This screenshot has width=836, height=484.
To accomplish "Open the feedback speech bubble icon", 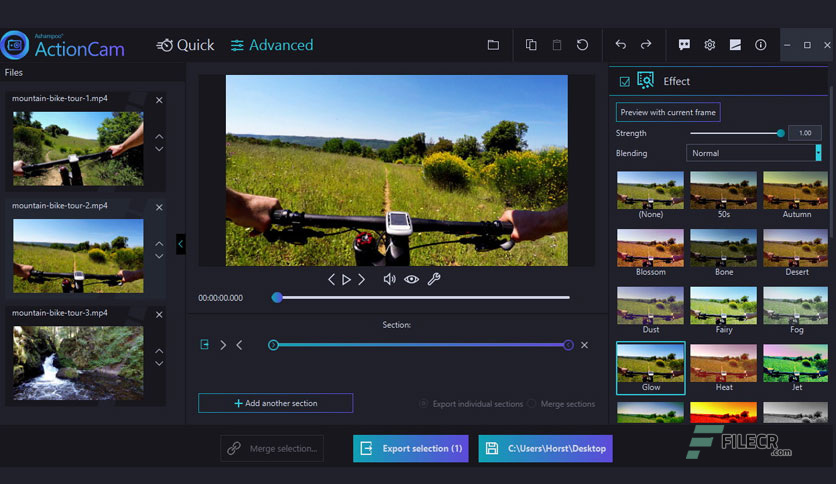I will coord(684,45).
